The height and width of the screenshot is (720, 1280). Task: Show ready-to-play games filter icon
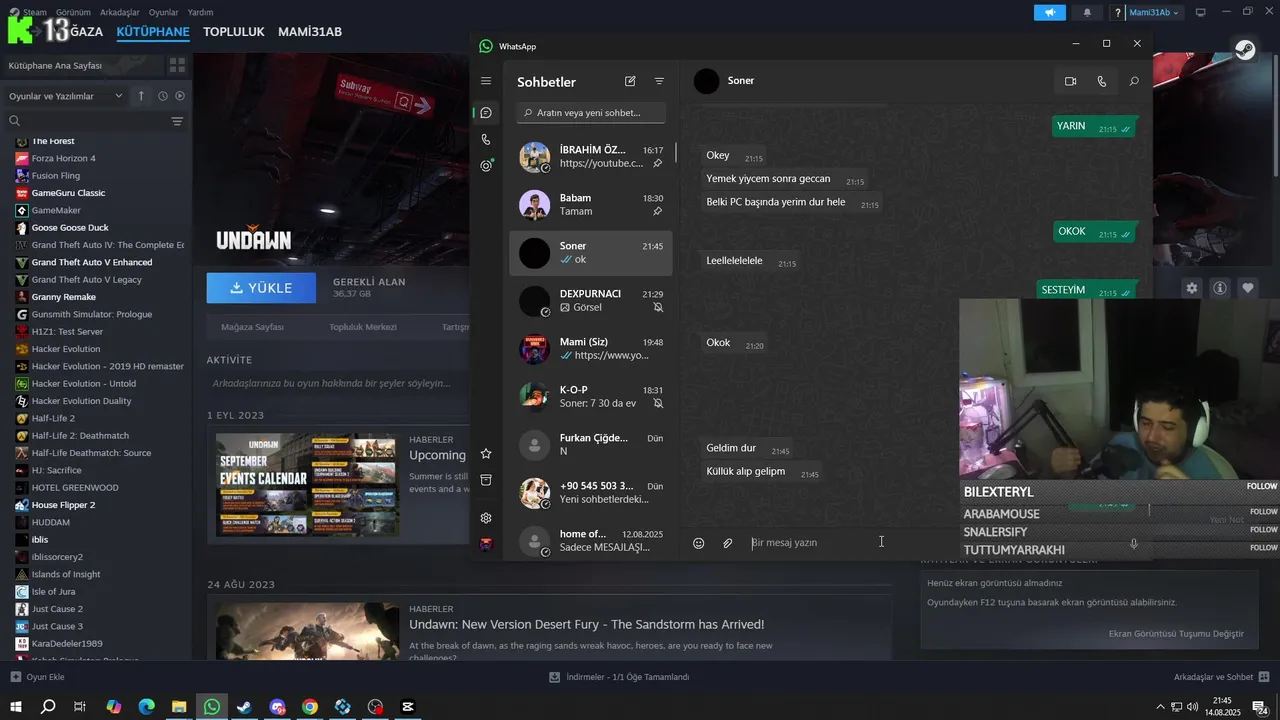pos(180,96)
